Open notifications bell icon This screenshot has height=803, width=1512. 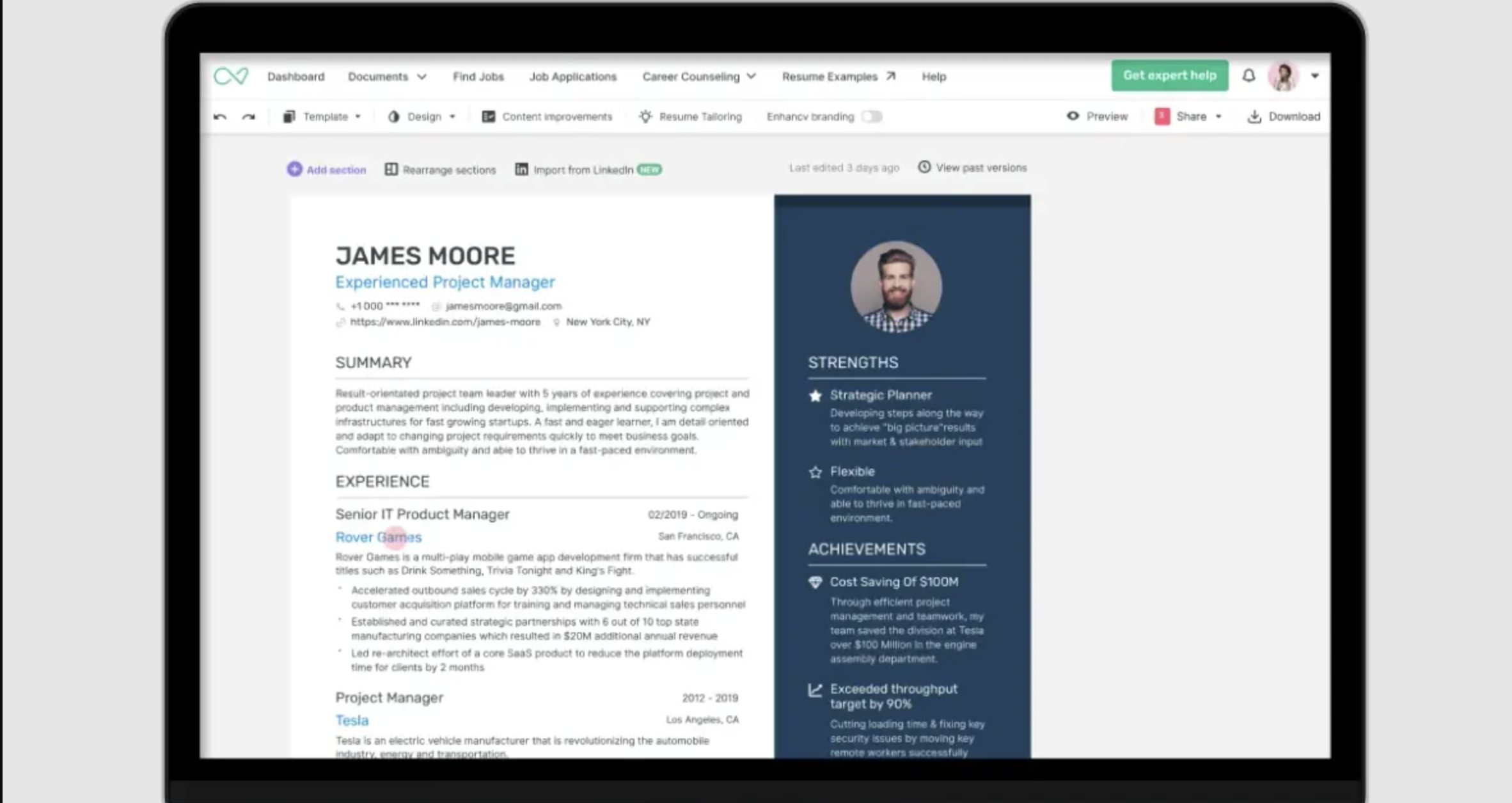1248,75
